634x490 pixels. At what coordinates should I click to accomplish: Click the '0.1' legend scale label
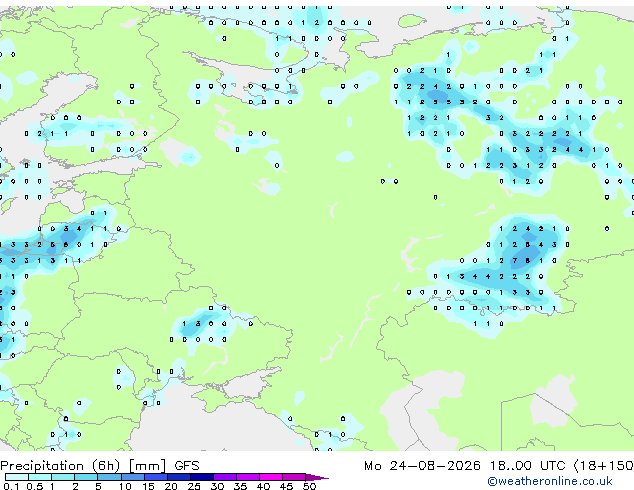(11, 486)
